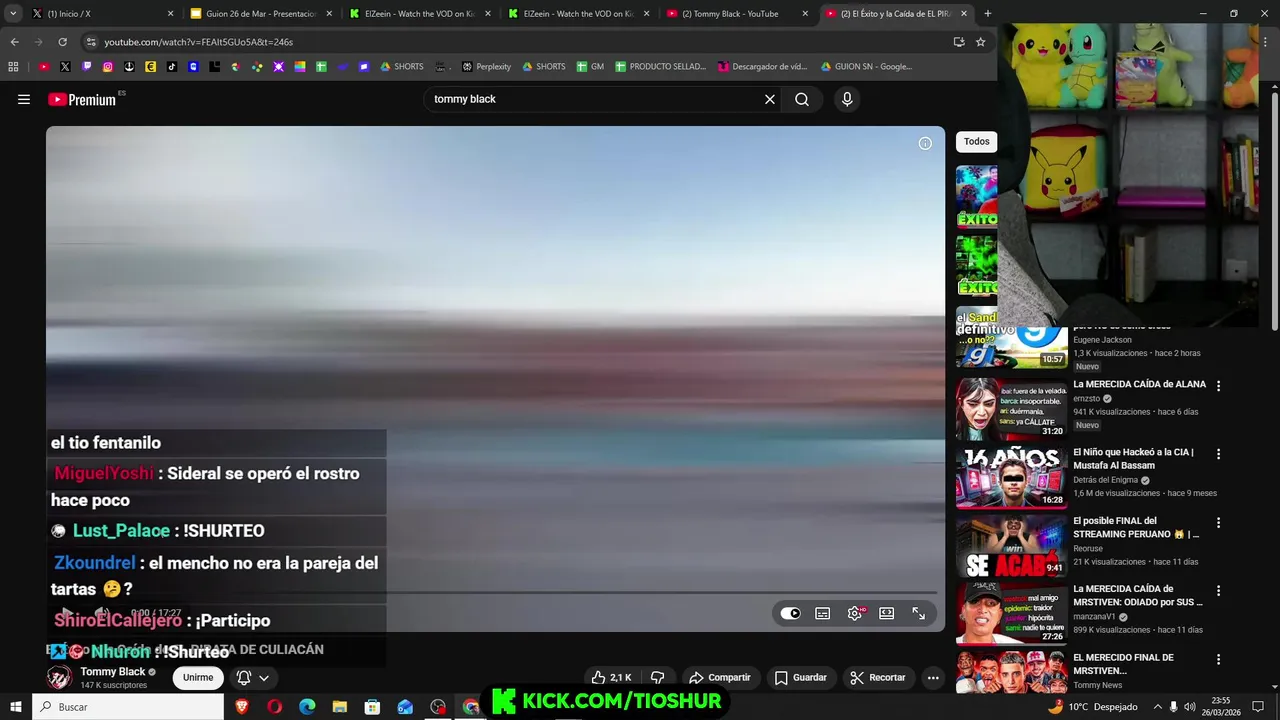Switch to the 'Inicio / X' browser tab
Viewport: 1280px width, 720px height.
coord(103,14)
